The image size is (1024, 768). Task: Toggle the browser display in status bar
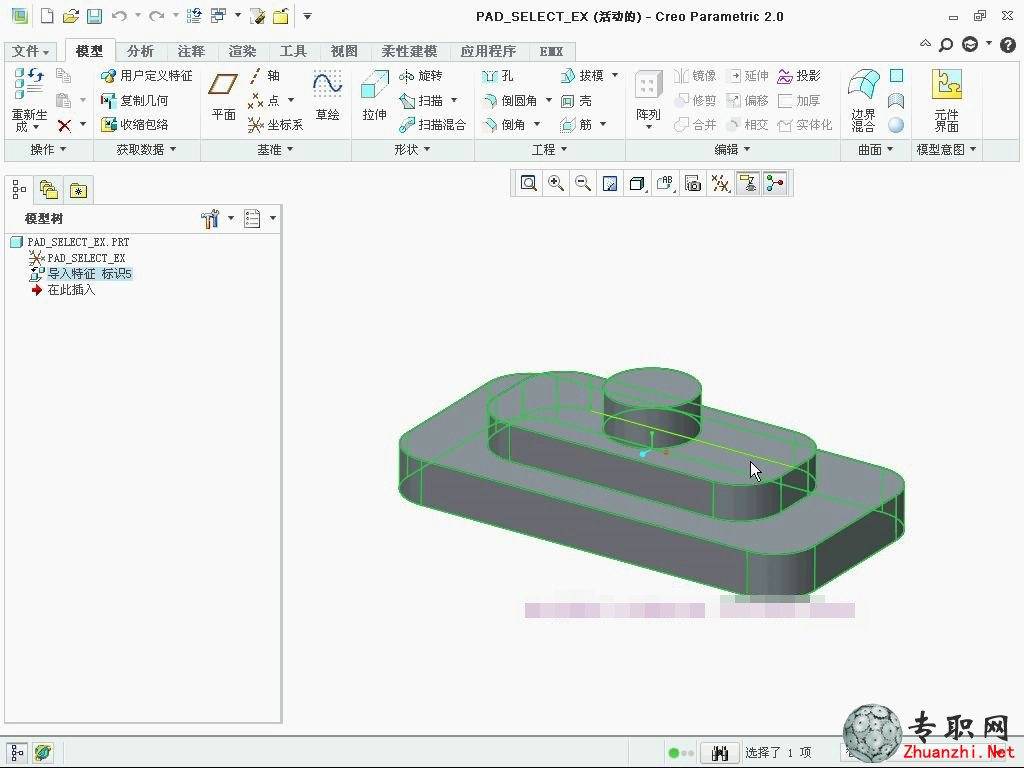click(x=42, y=753)
